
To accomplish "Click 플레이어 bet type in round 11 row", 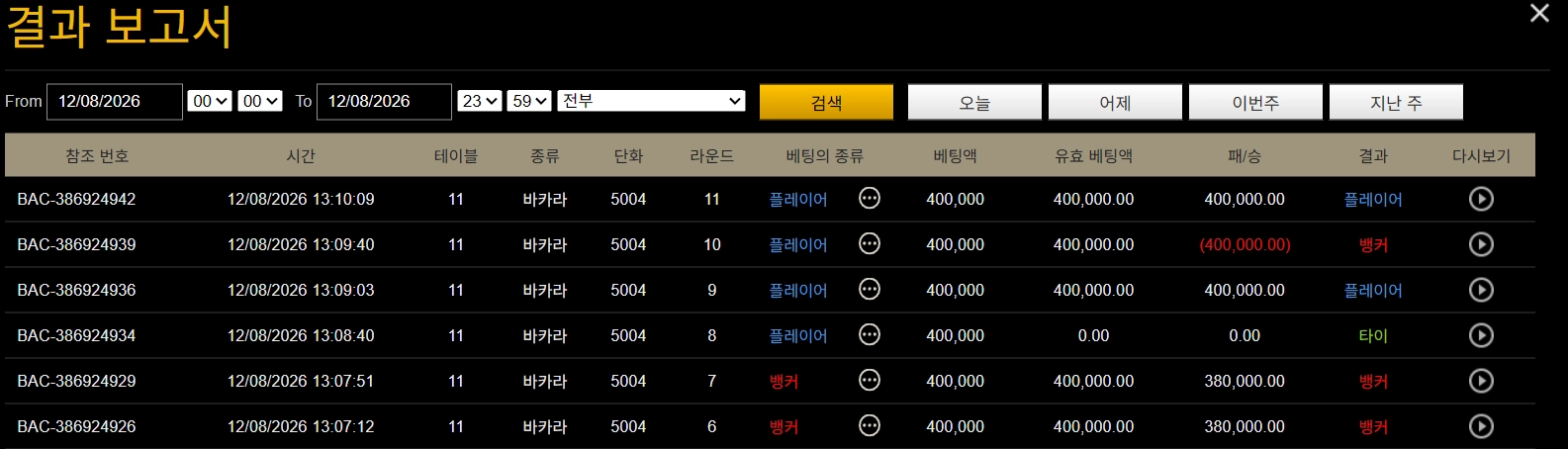I will 798,199.
